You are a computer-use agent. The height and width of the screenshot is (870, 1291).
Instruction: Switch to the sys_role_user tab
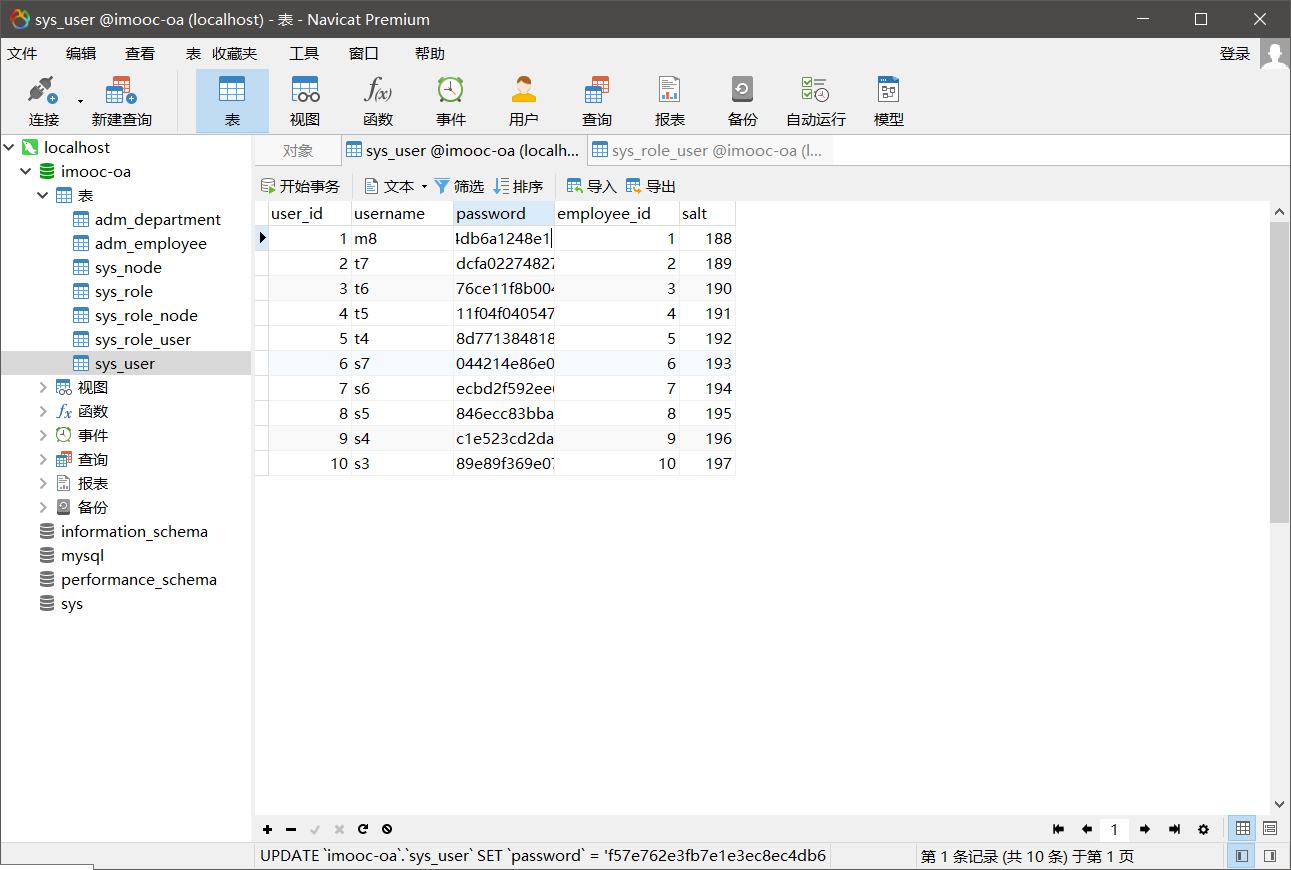709,150
